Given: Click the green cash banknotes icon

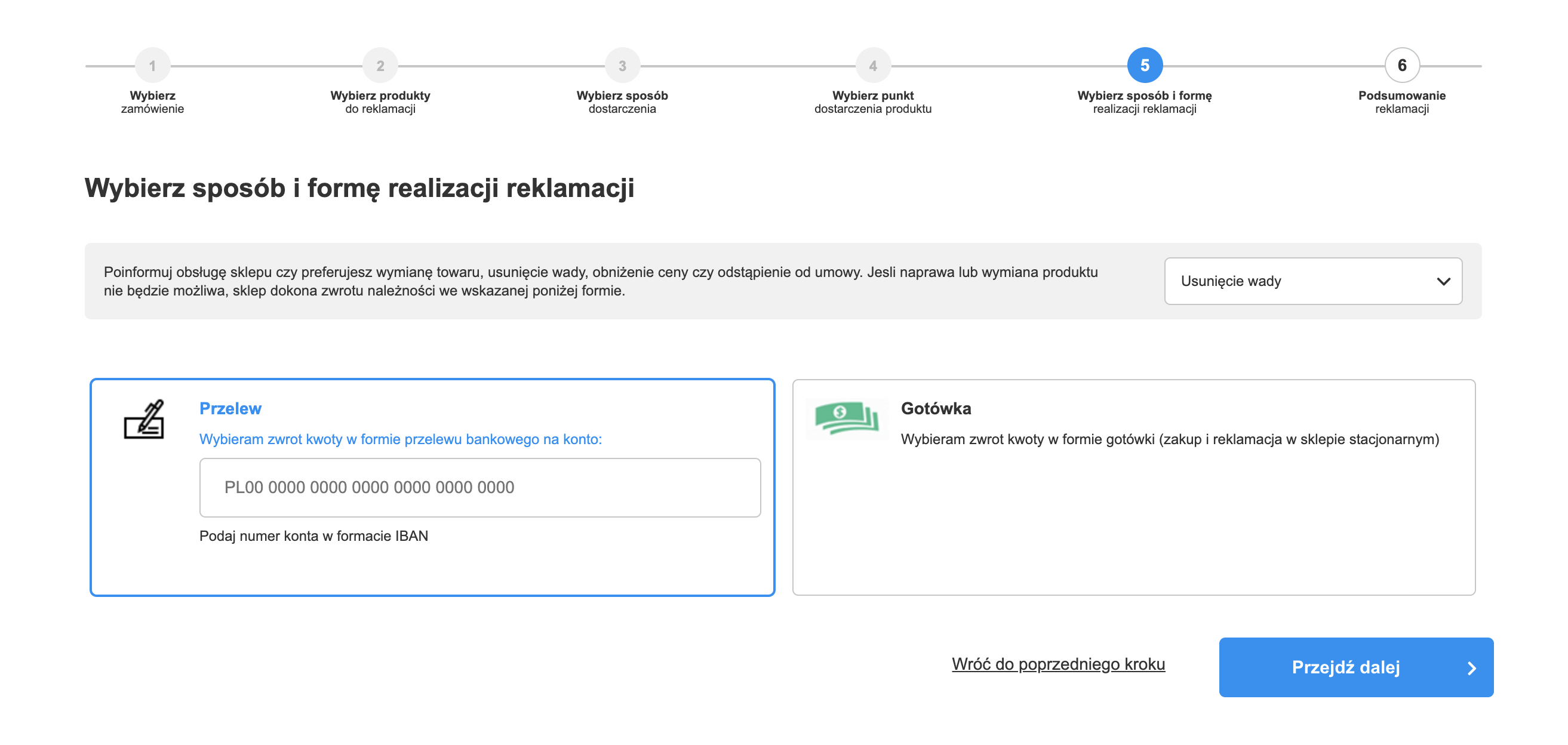Looking at the screenshot, I should [847, 418].
